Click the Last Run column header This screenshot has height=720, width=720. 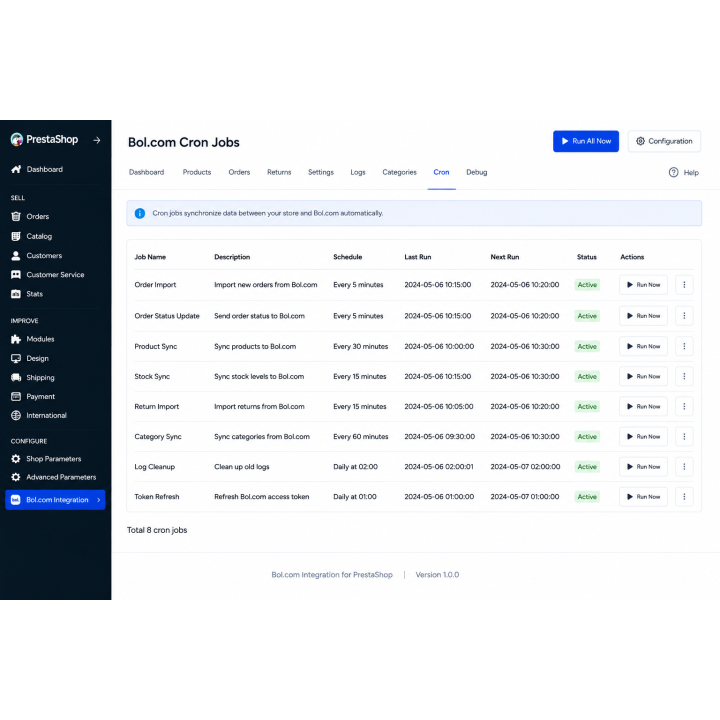point(418,257)
